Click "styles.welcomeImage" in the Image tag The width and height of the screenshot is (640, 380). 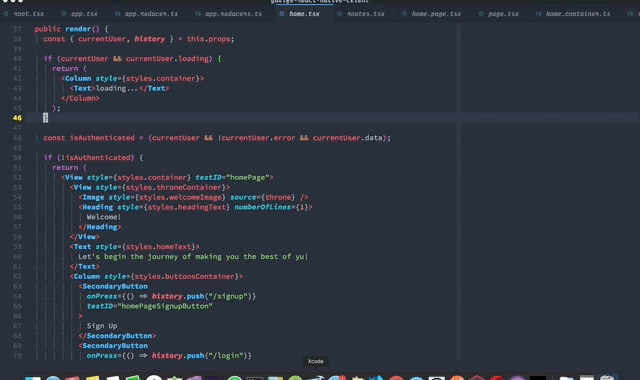tap(180, 197)
